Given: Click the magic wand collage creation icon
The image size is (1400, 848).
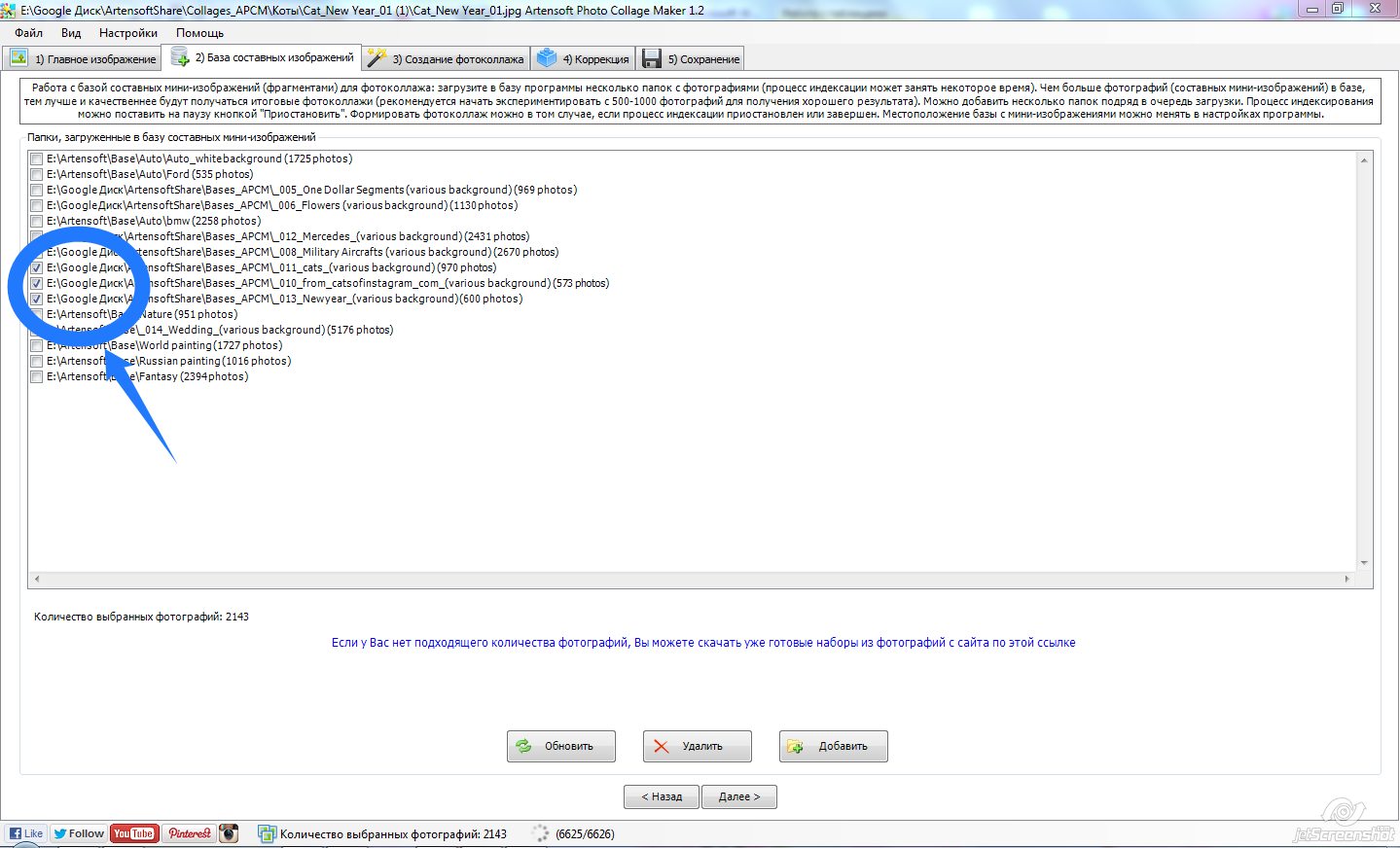Looking at the screenshot, I should 377,58.
